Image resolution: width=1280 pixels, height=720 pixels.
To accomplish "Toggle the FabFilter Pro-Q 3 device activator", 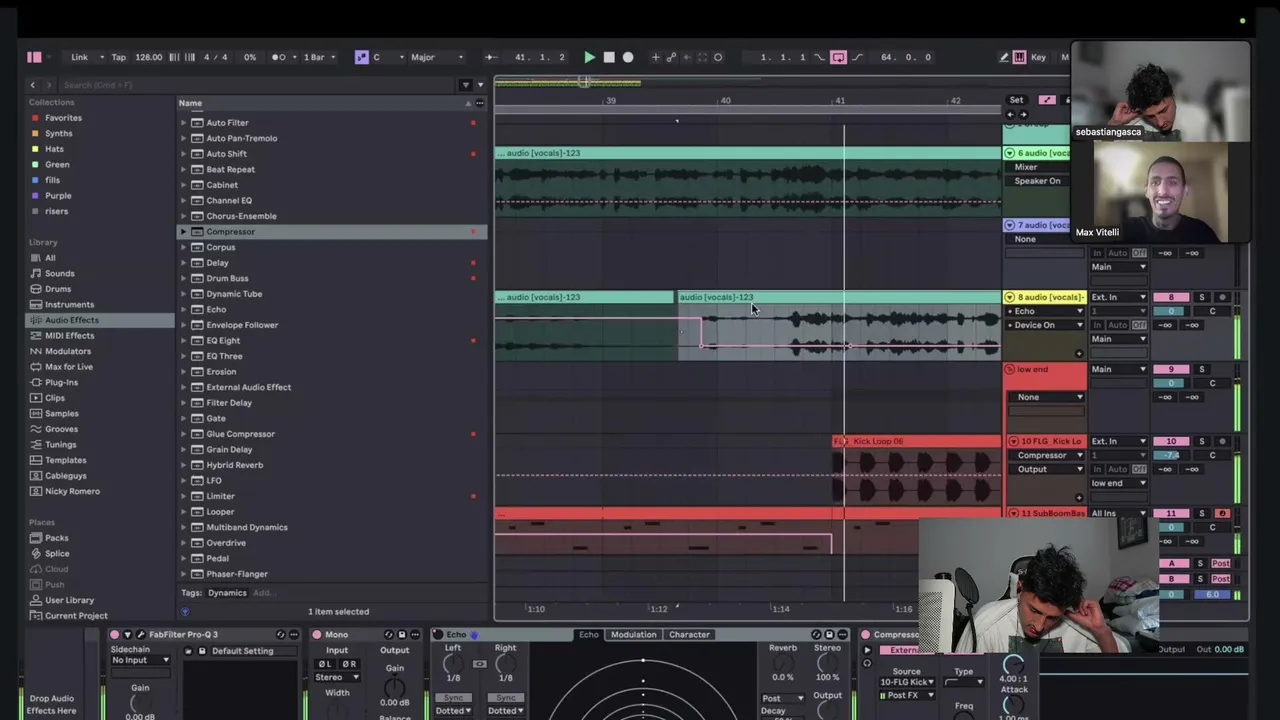I will tap(114, 635).
